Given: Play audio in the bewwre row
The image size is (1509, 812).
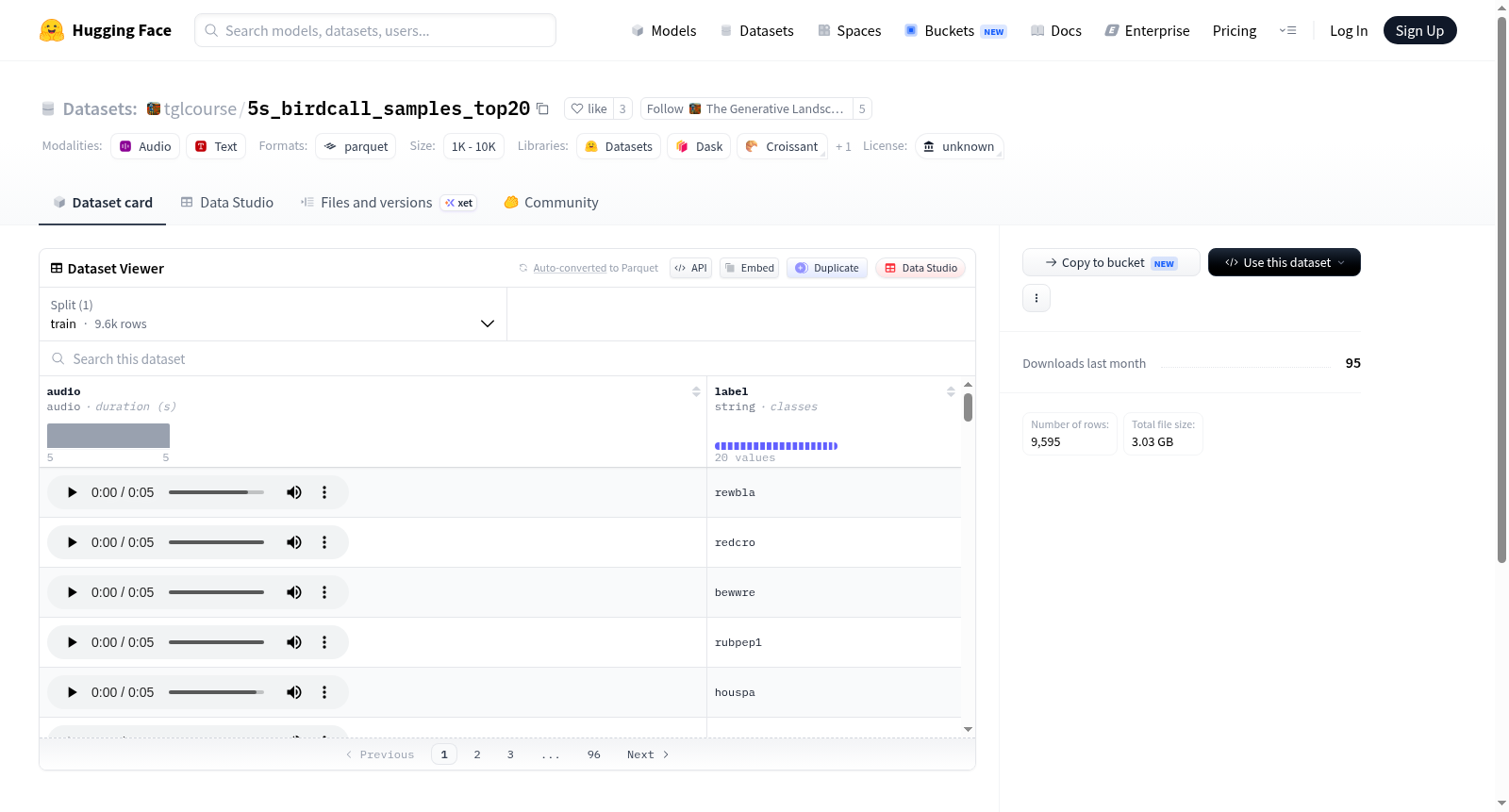Looking at the screenshot, I should click(73, 592).
